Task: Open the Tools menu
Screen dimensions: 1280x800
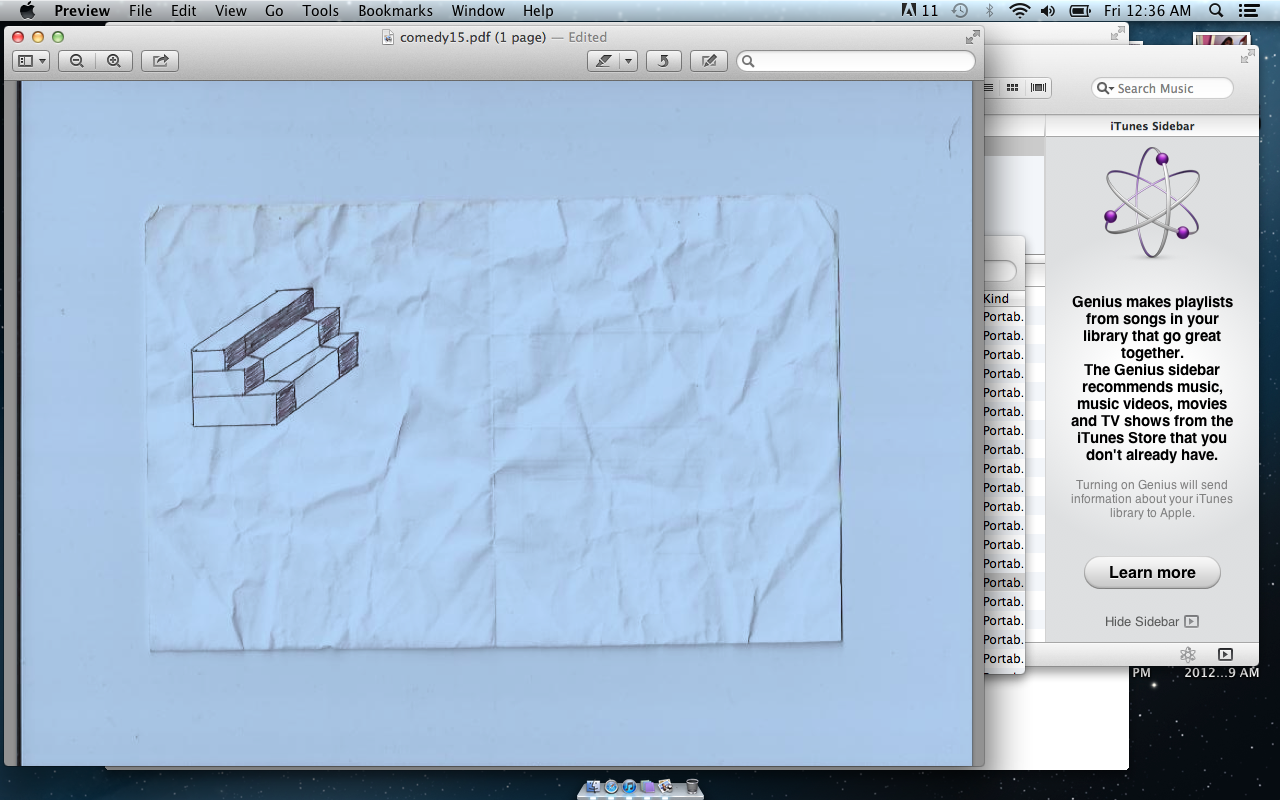Action: [321, 11]
